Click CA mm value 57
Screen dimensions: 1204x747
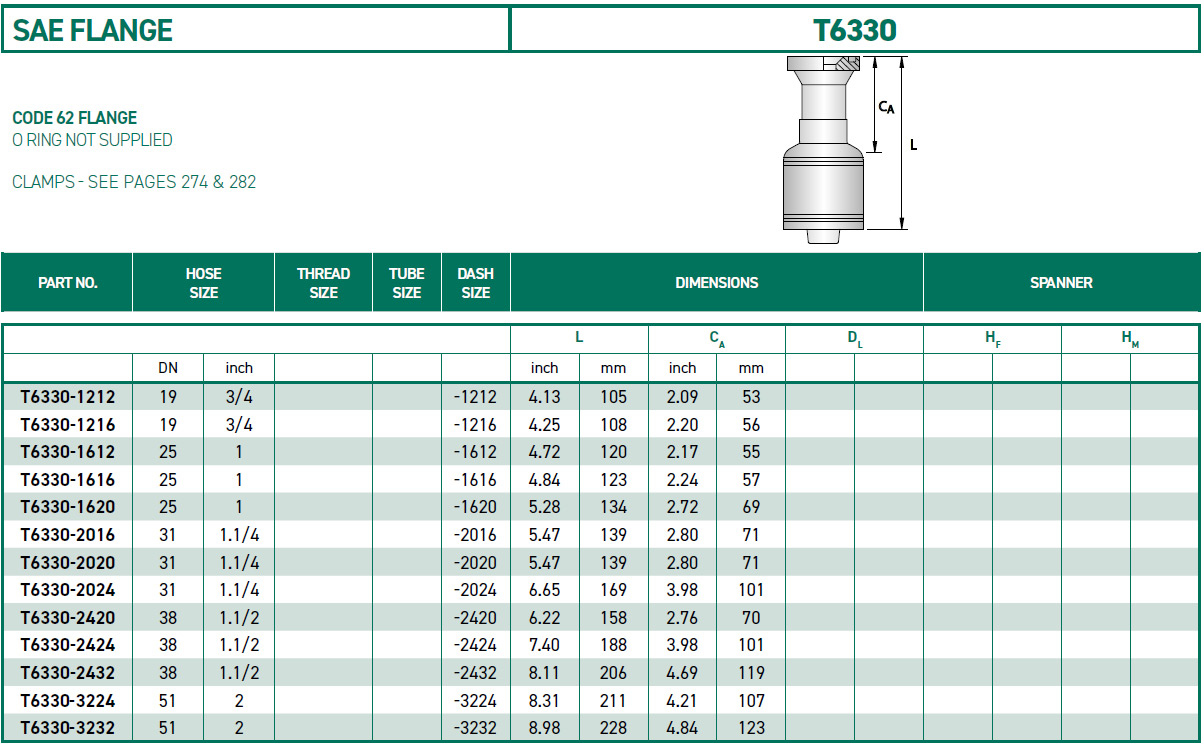[752, 480]
